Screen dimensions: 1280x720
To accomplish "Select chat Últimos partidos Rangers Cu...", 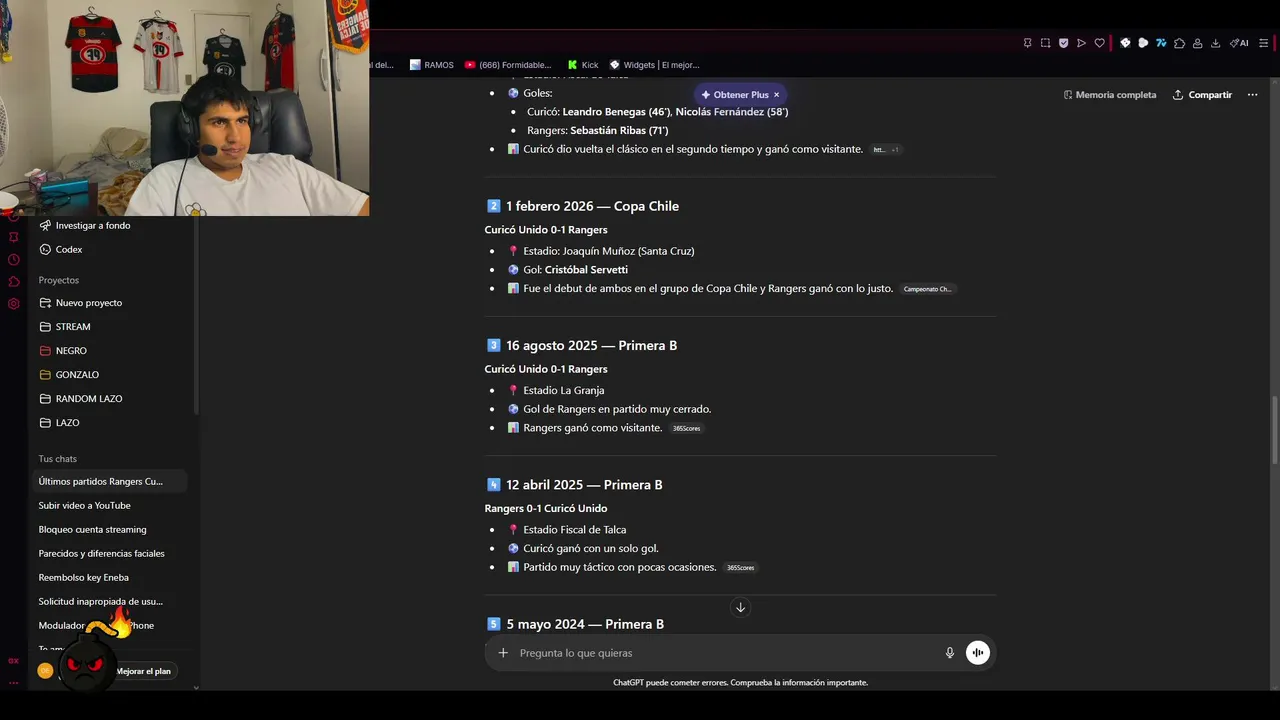I will [x=110, y=482].
